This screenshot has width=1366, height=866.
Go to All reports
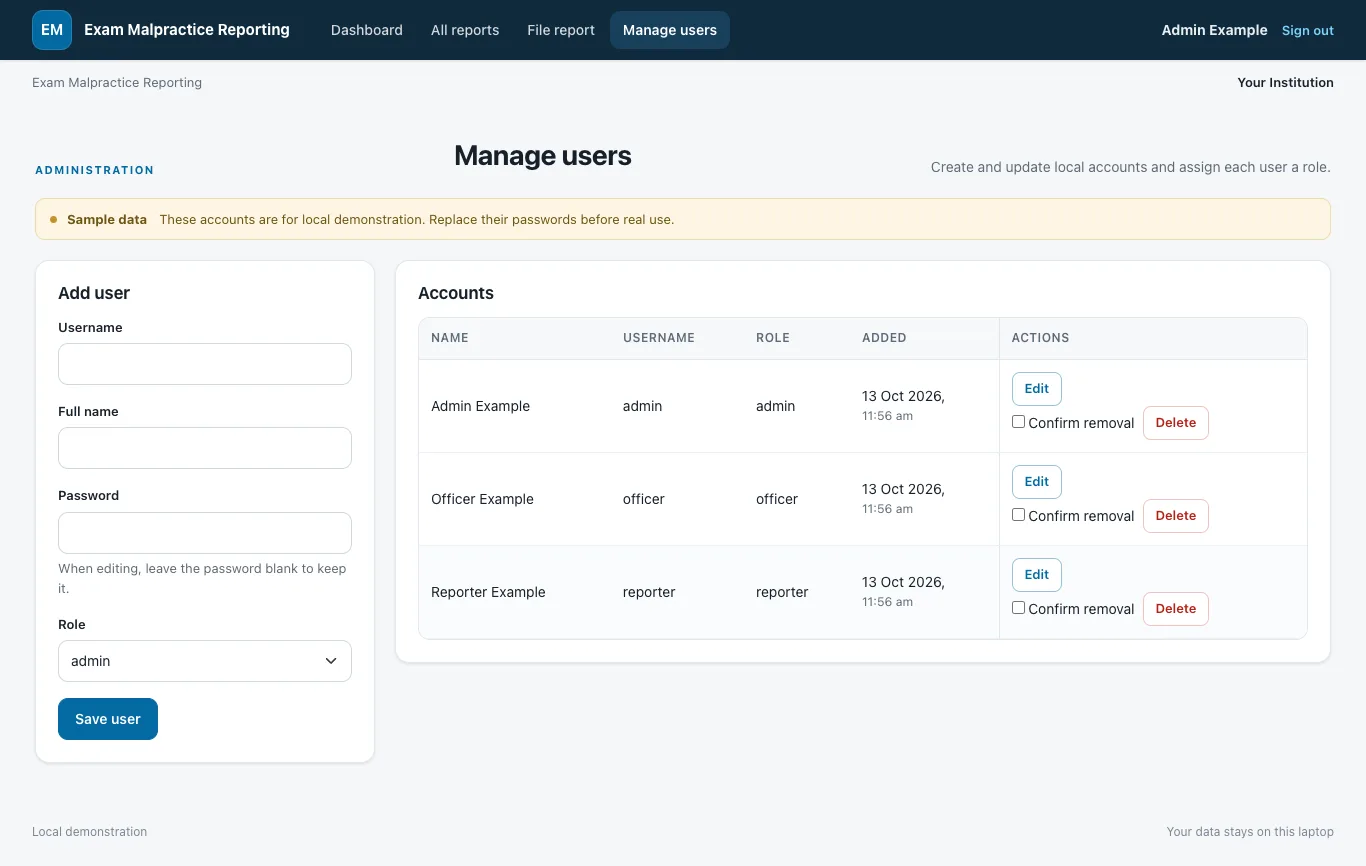point(465,30)
